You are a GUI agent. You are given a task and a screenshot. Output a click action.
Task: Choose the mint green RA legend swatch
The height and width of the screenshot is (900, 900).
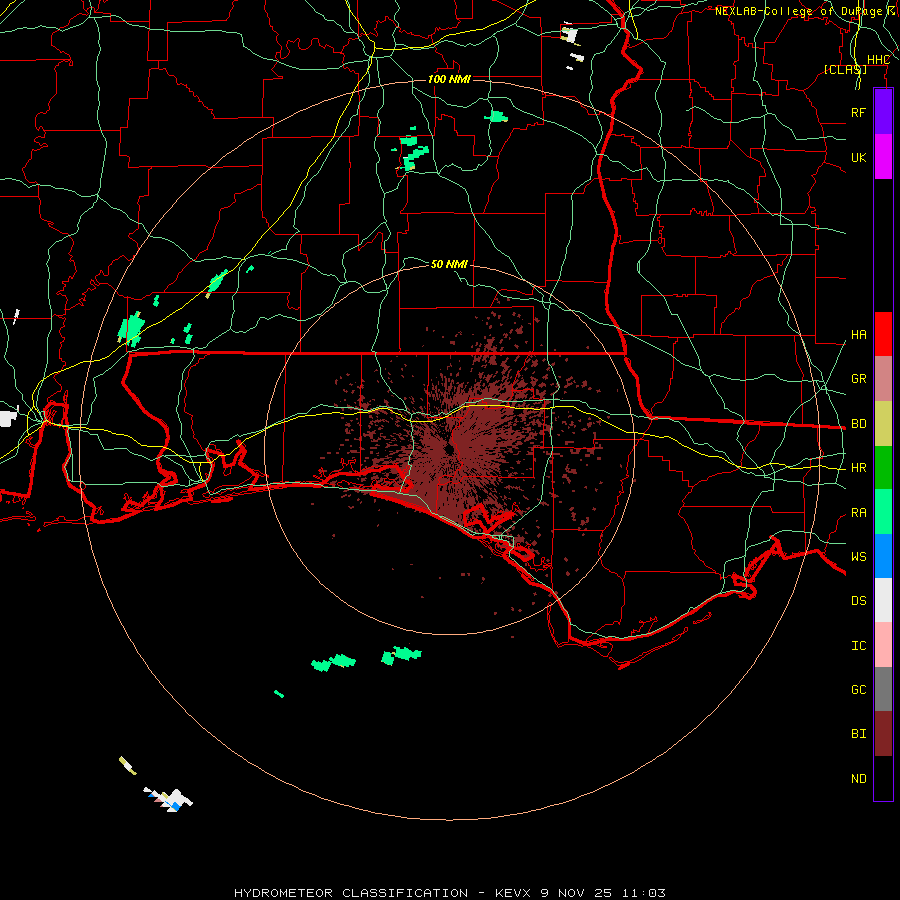[x=883, y=512]
